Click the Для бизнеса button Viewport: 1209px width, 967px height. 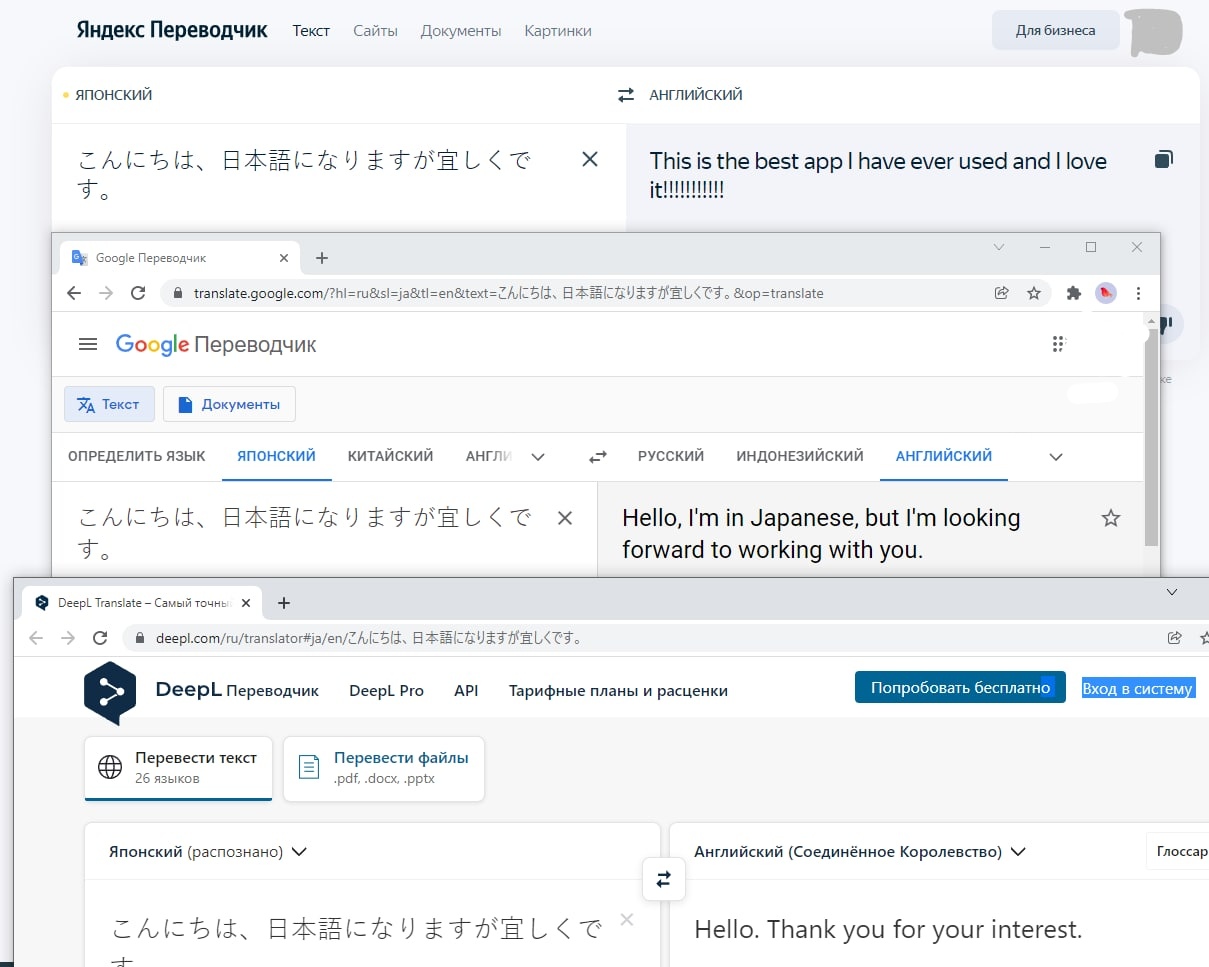(x=1055, y=30)
